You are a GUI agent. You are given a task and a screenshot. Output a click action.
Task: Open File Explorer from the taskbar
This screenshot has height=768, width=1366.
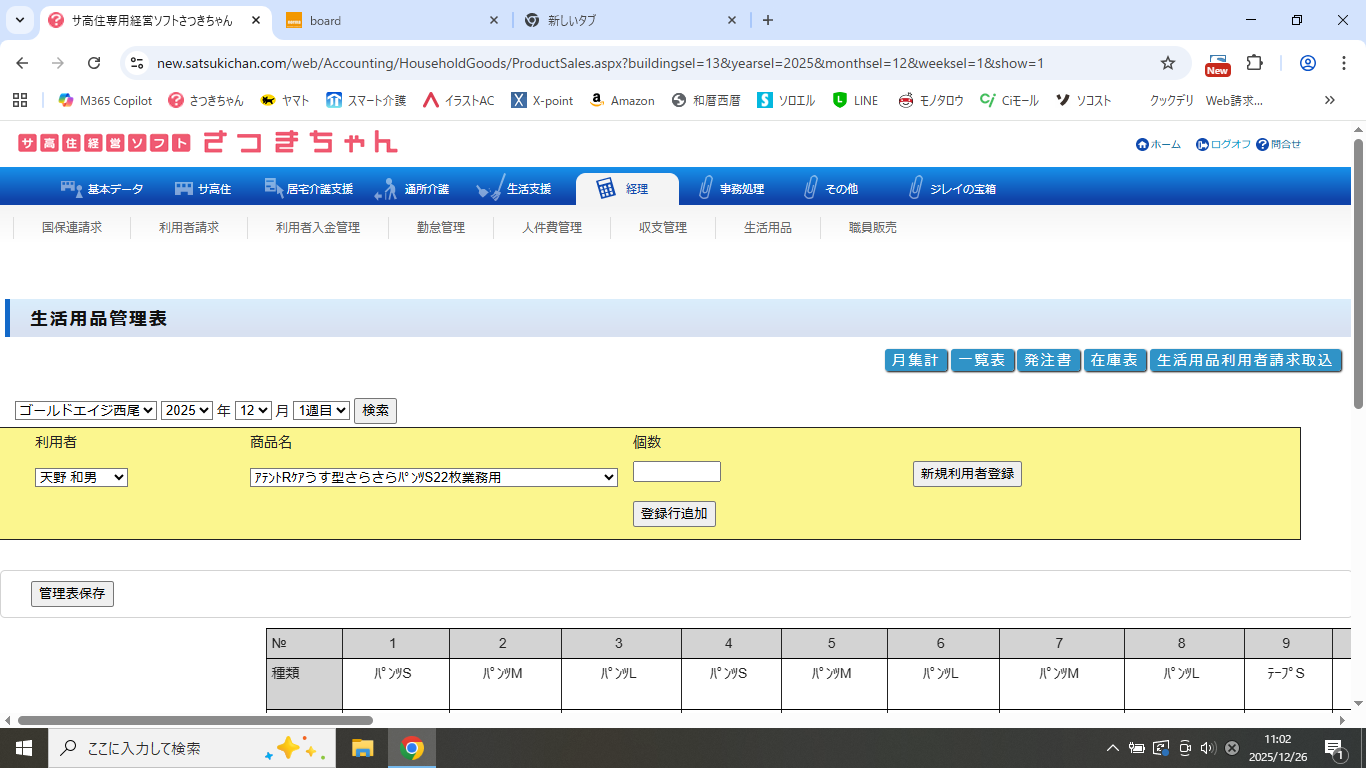(362, 748)
